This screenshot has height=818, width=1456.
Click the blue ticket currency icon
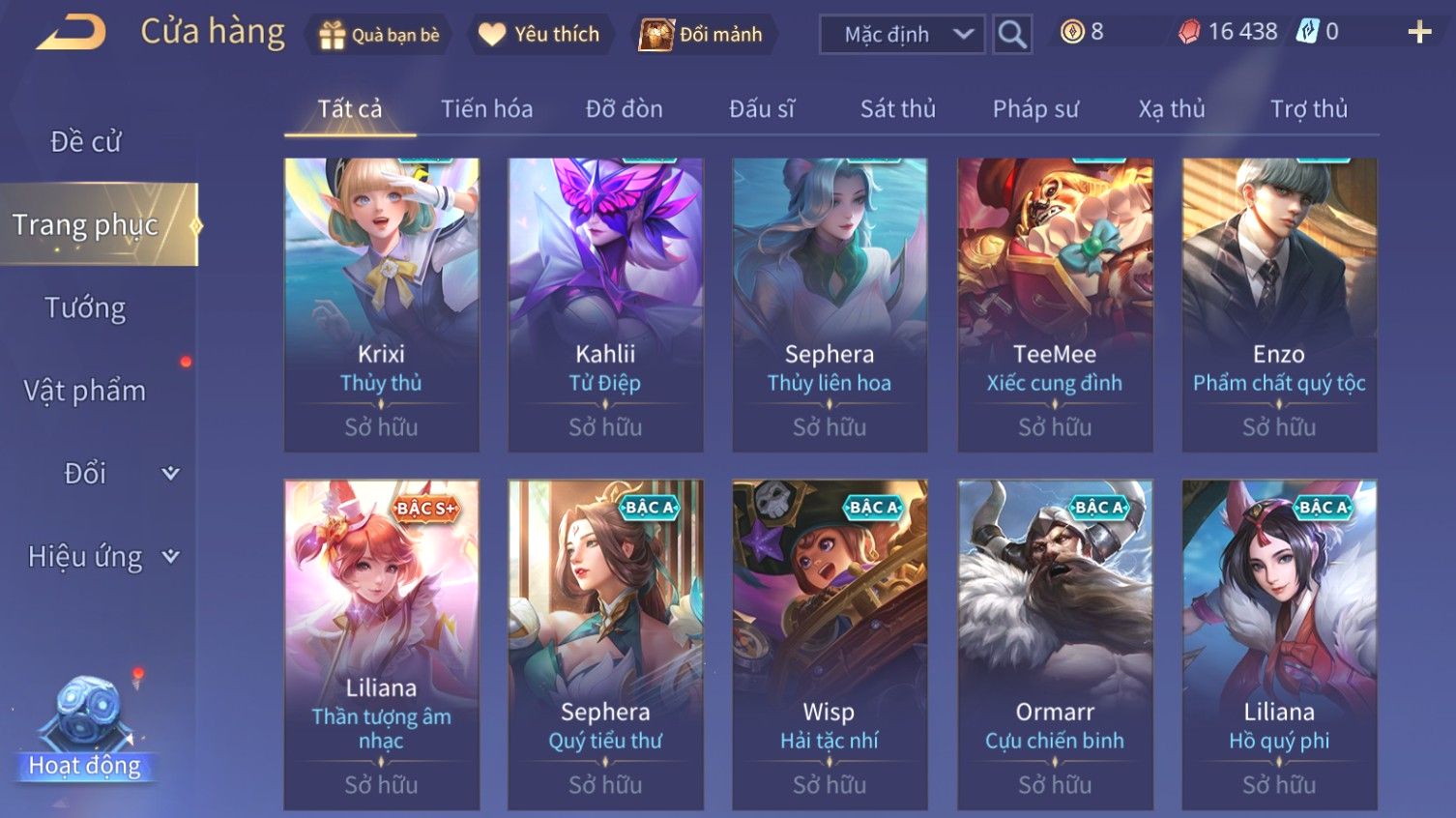[x=1307, y=32]
